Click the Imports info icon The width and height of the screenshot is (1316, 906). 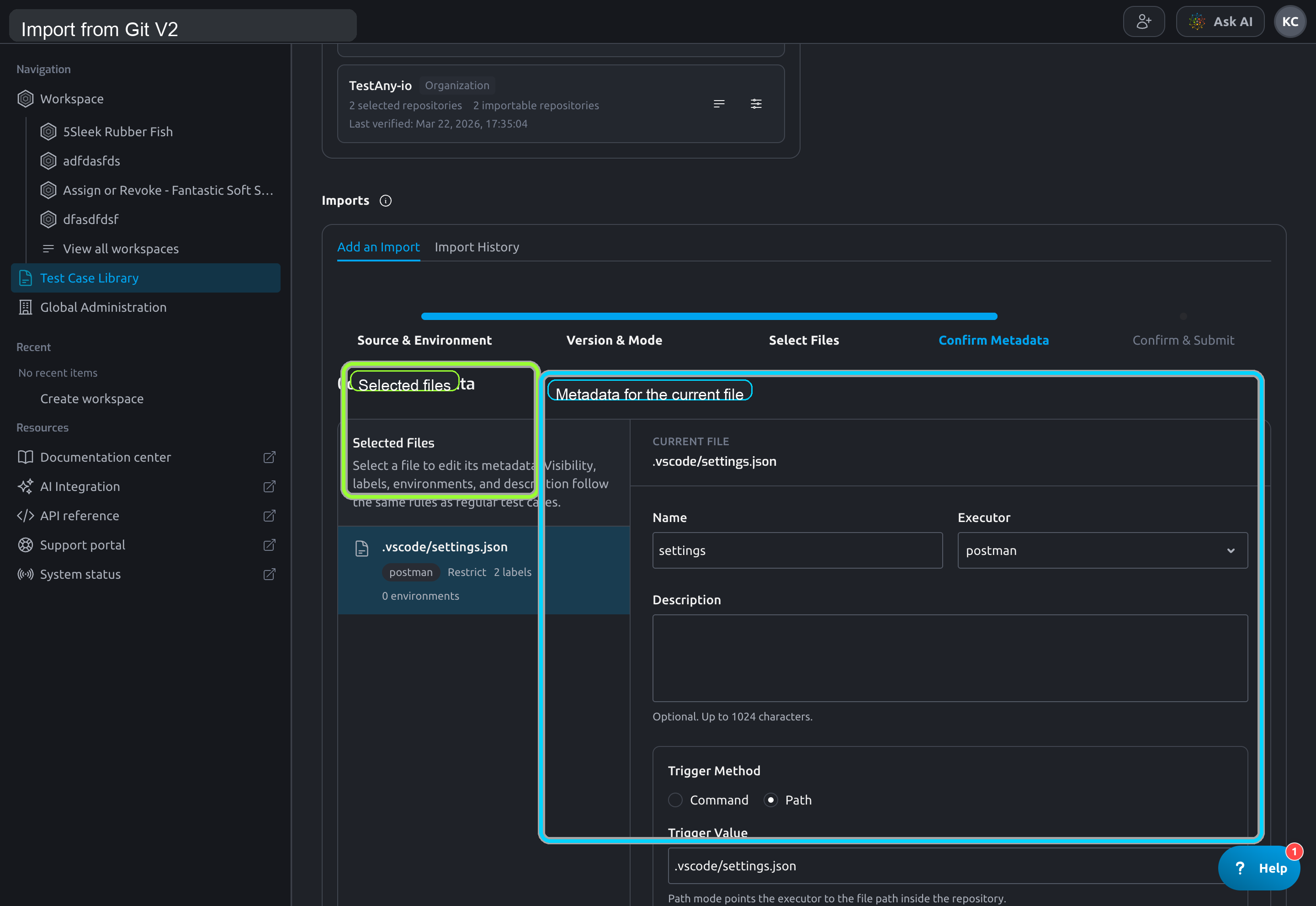(x=385, y=200)
